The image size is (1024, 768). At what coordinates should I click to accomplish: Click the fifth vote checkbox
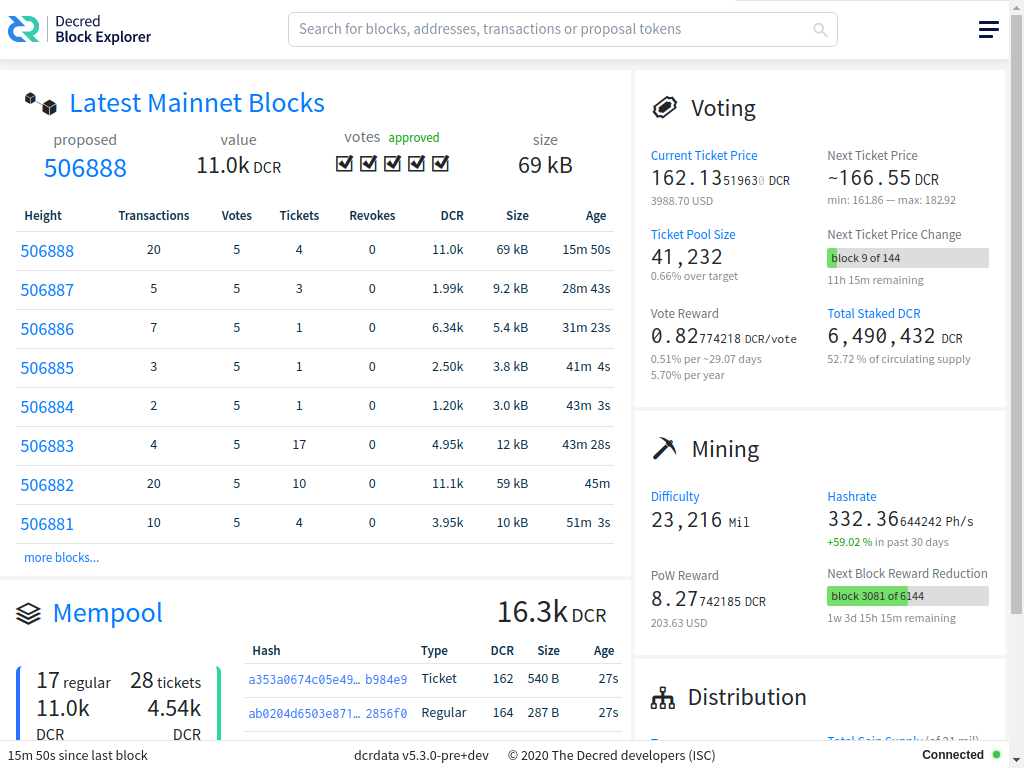(x=440, y=163)
